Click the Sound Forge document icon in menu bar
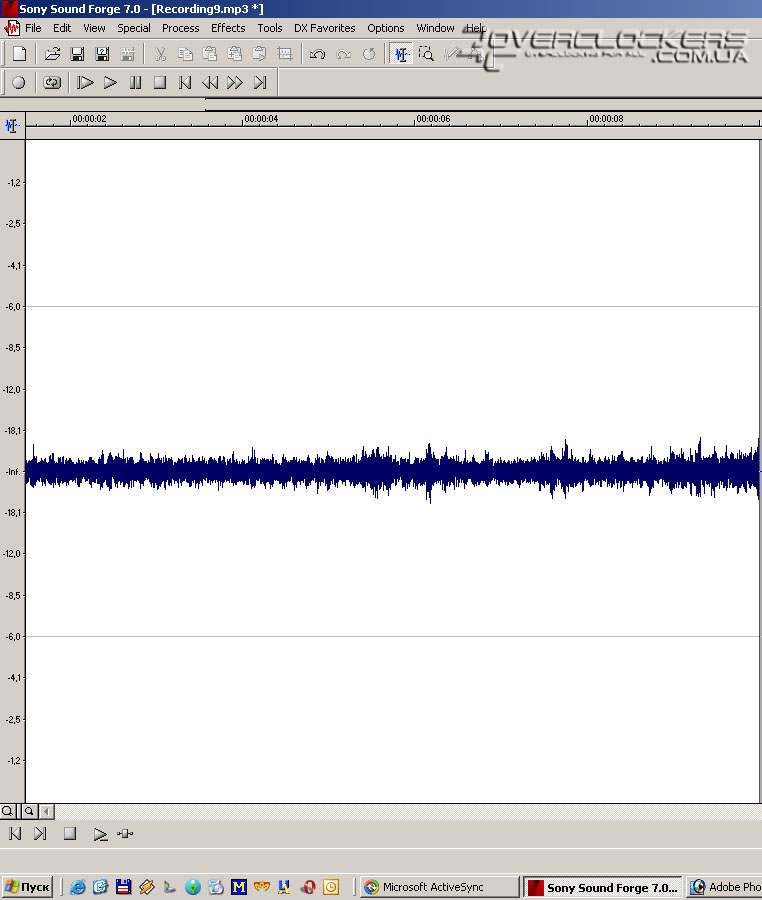 pos(12,28)
